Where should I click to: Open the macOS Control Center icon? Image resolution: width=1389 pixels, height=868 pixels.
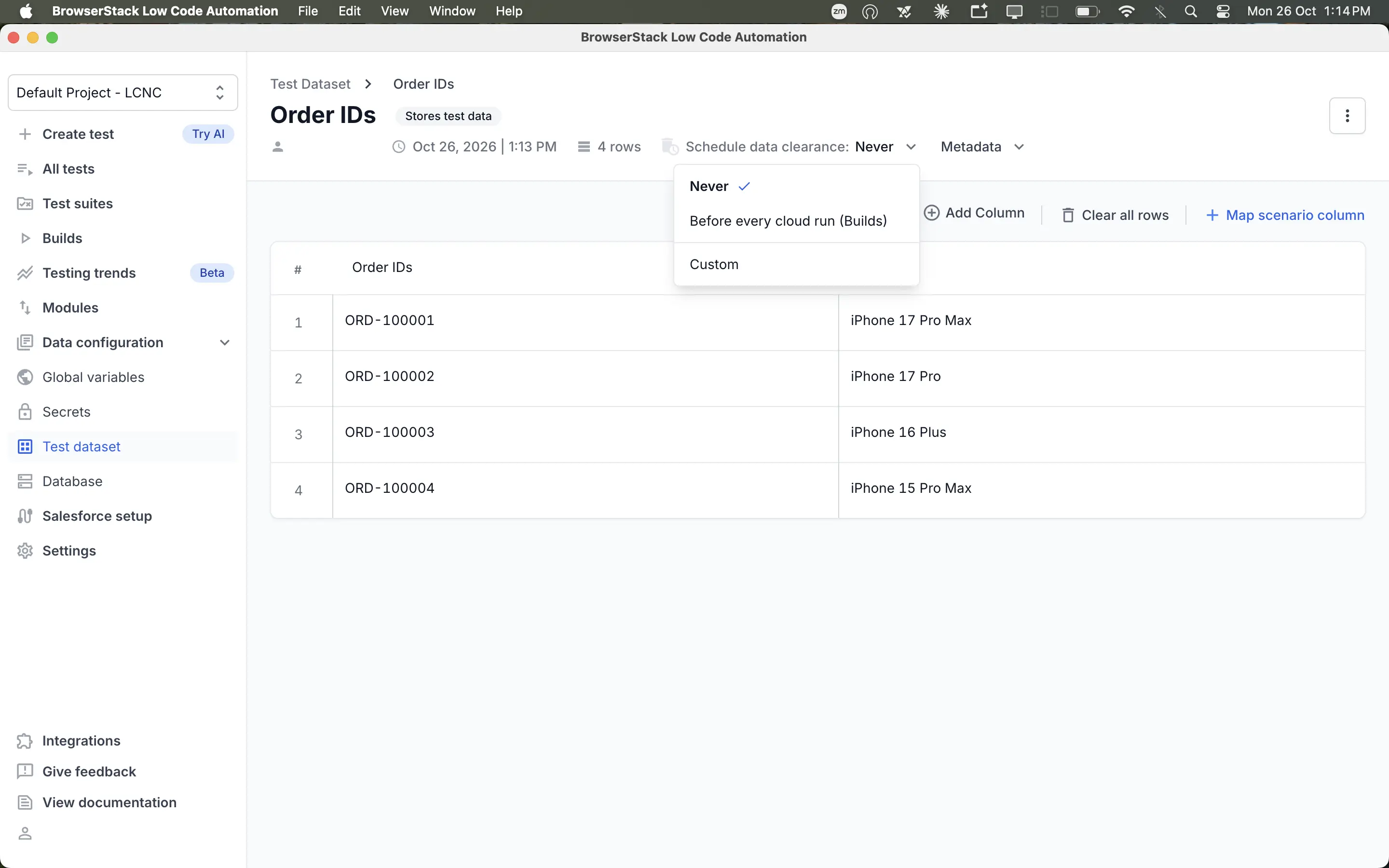[1223, 11]
